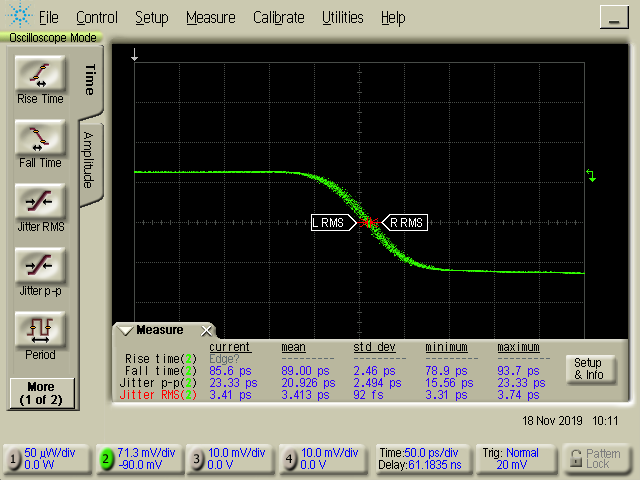Open the Measure menu

point(210,17)
